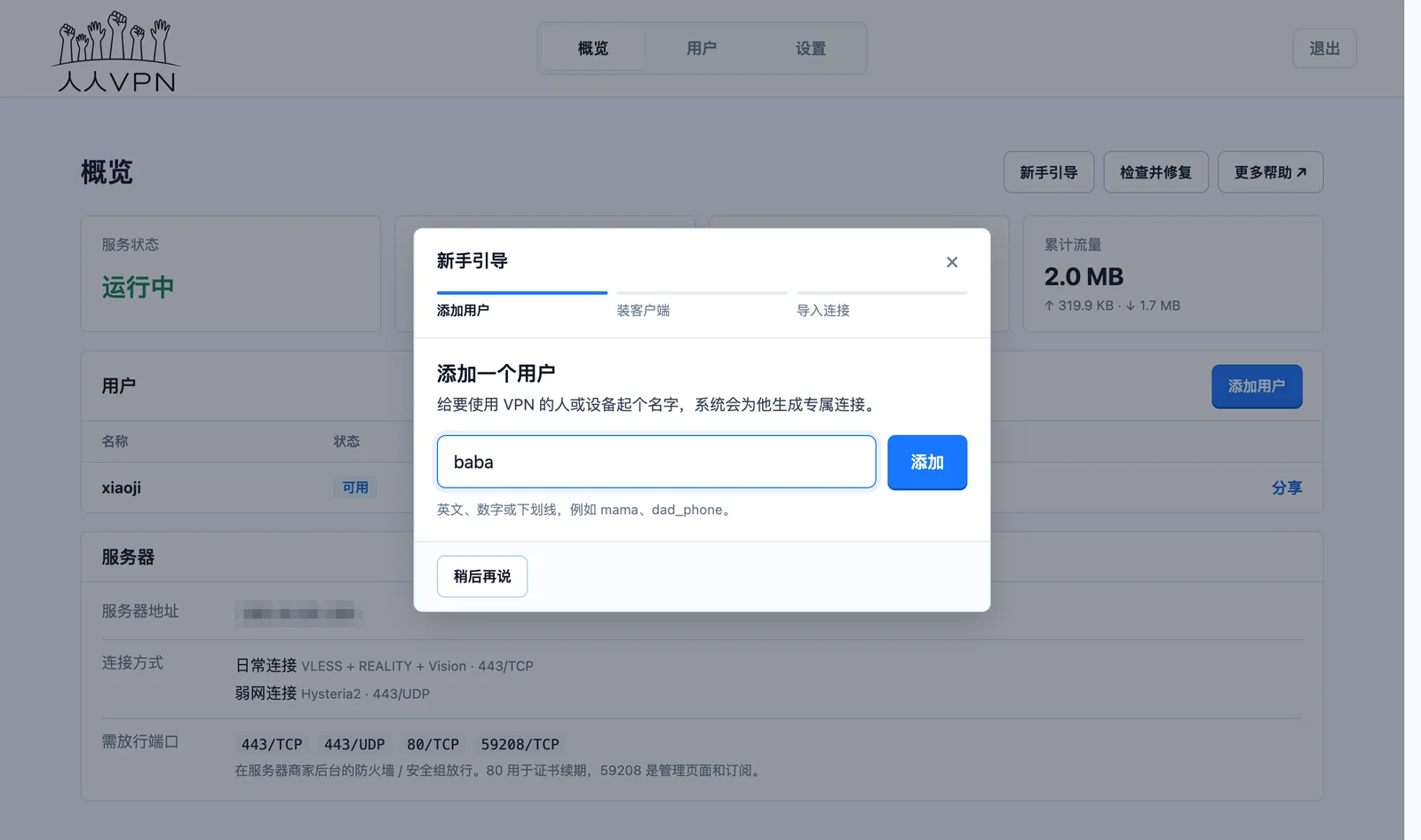The image size is (1421, 840).
Task: Switch to the 概览 tab
Action: click(x=592, y=48)
